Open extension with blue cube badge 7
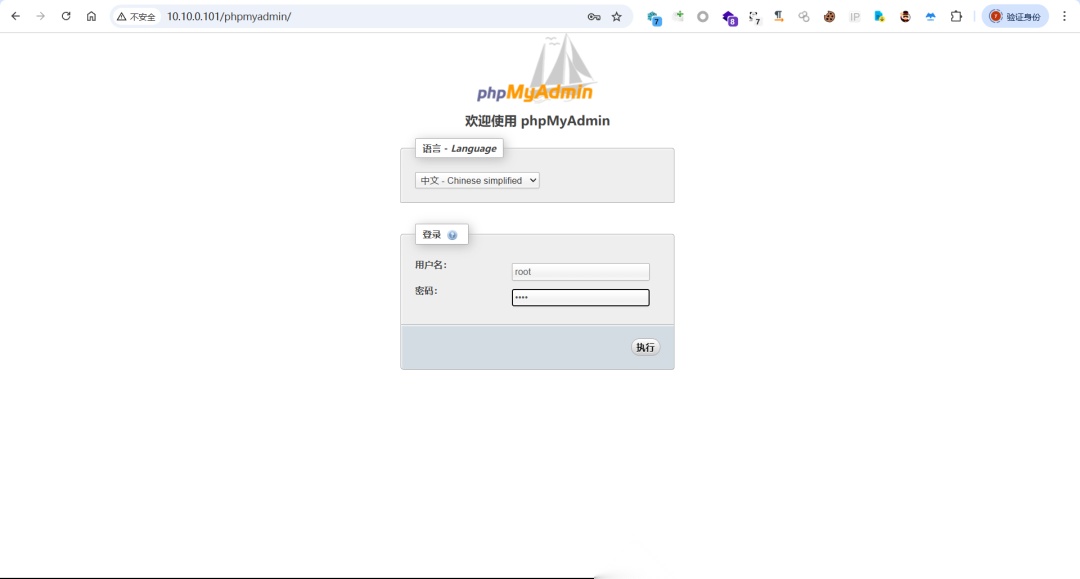This screenshot has width=1080, height=579. tap(654, 17)
